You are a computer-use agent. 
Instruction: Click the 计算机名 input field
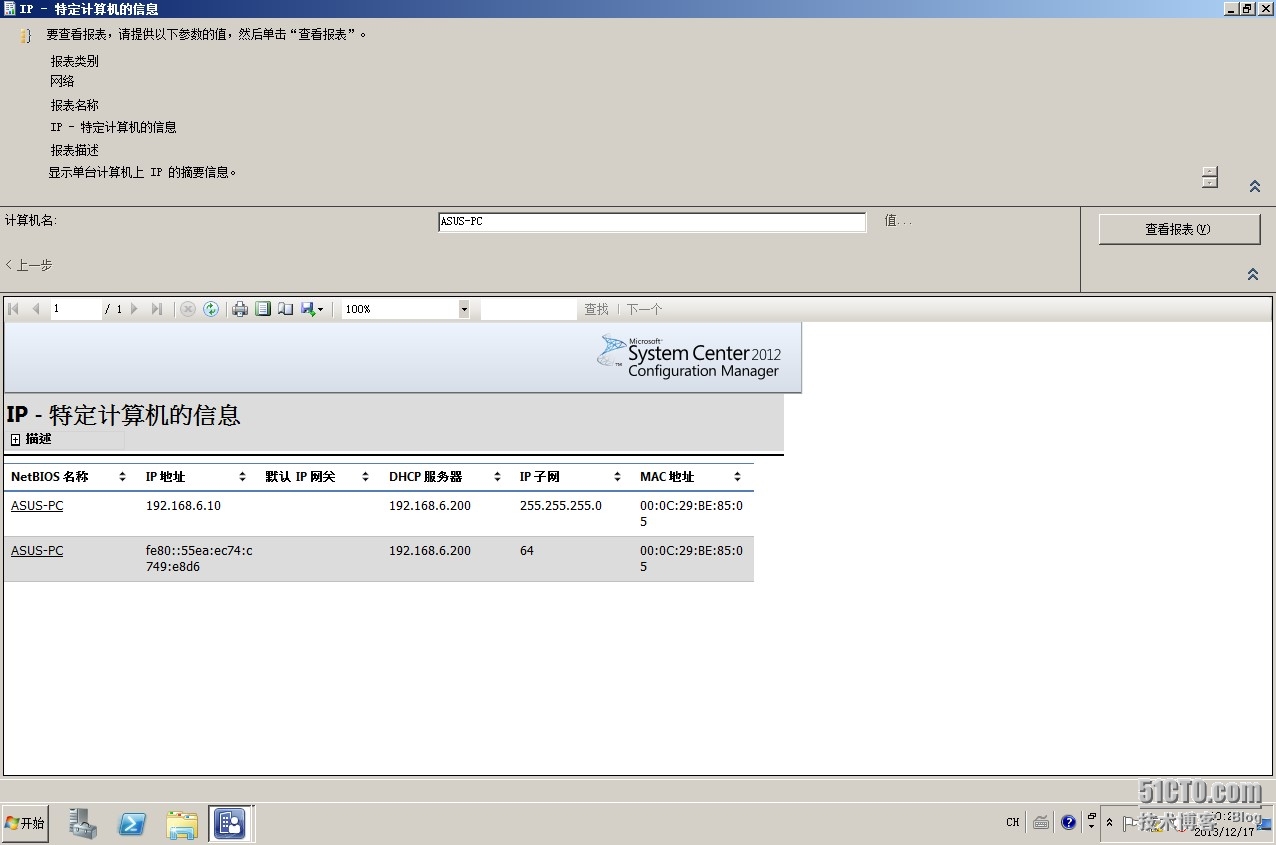pos(652,222)
